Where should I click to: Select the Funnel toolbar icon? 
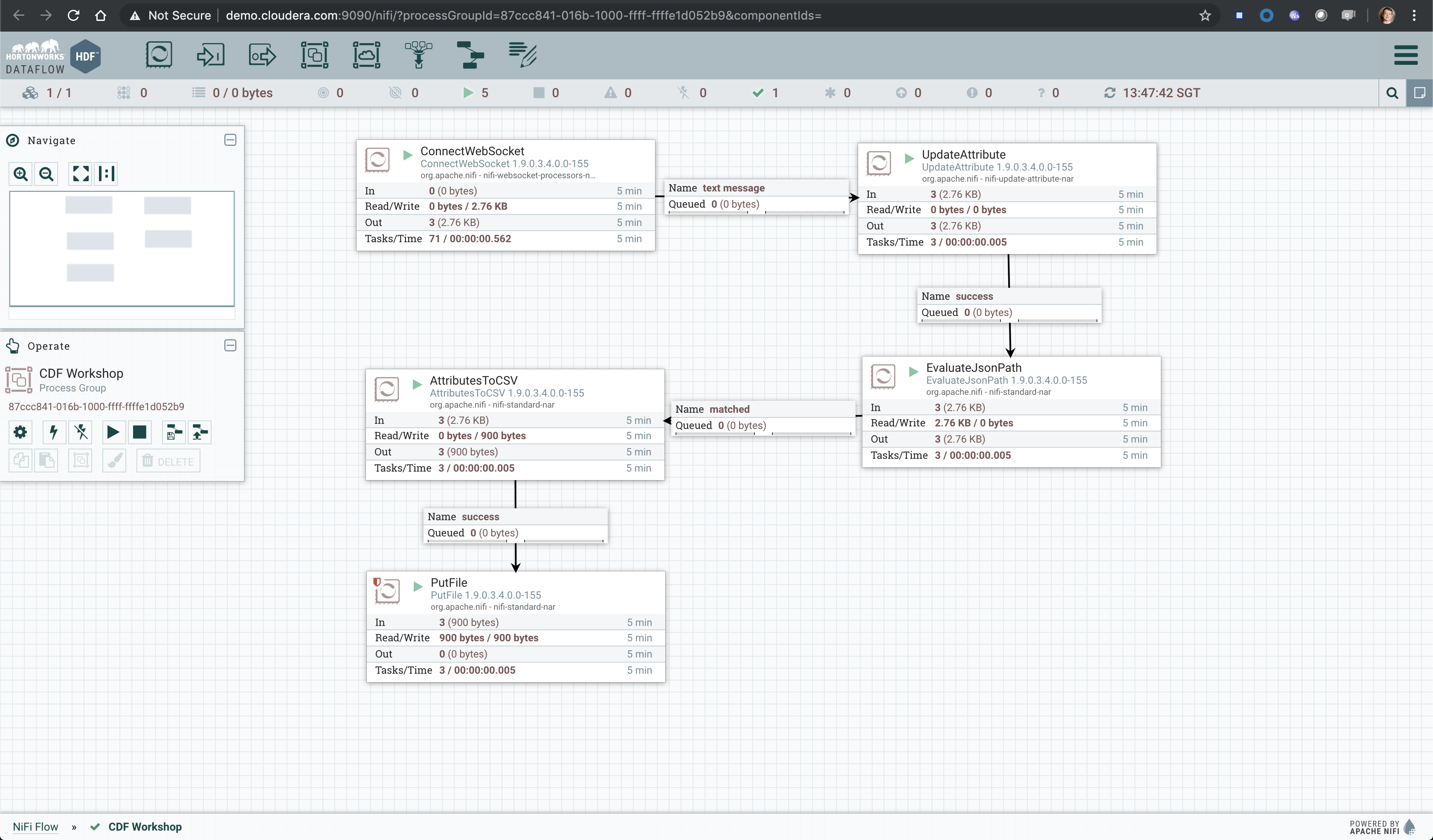tap(418, 55)
